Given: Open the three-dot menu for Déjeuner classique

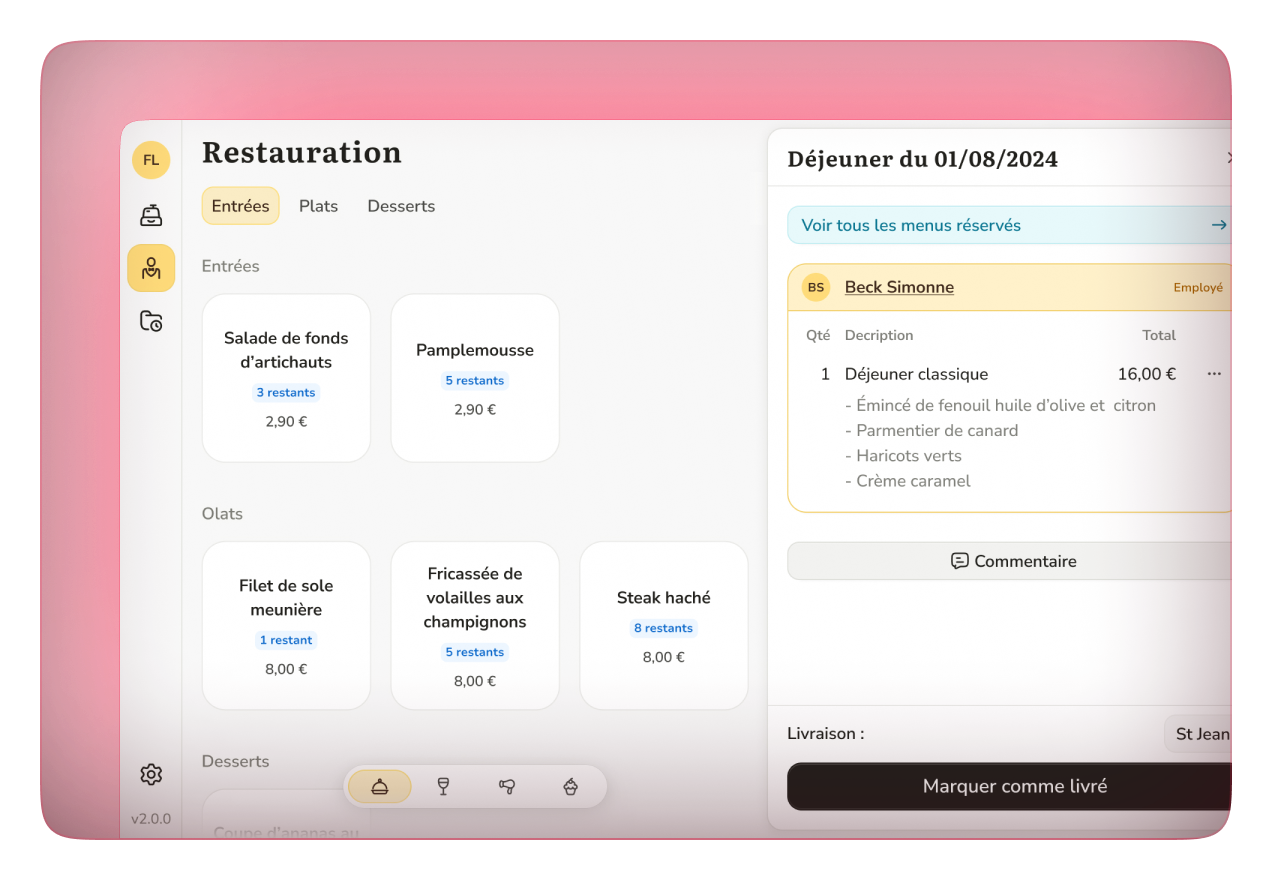Looking at the screenshot, I should coord(1214,374).
